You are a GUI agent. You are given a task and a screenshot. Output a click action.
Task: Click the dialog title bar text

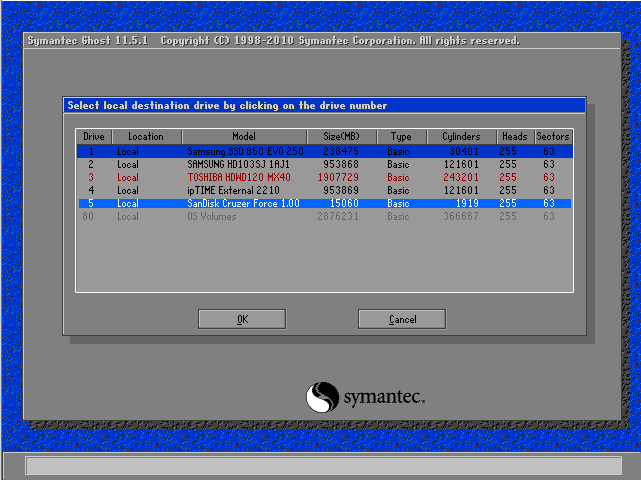[227, 105]
